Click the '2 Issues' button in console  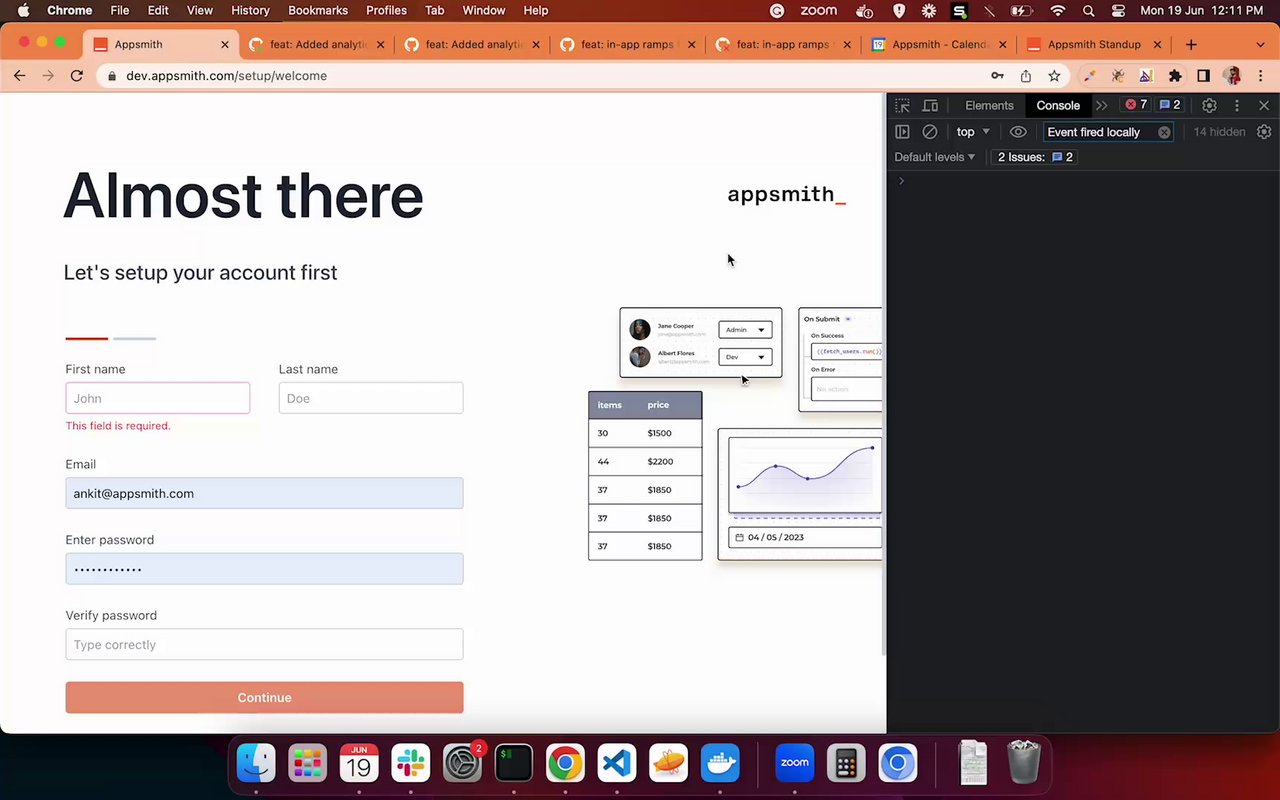[x=1035, y=157]
